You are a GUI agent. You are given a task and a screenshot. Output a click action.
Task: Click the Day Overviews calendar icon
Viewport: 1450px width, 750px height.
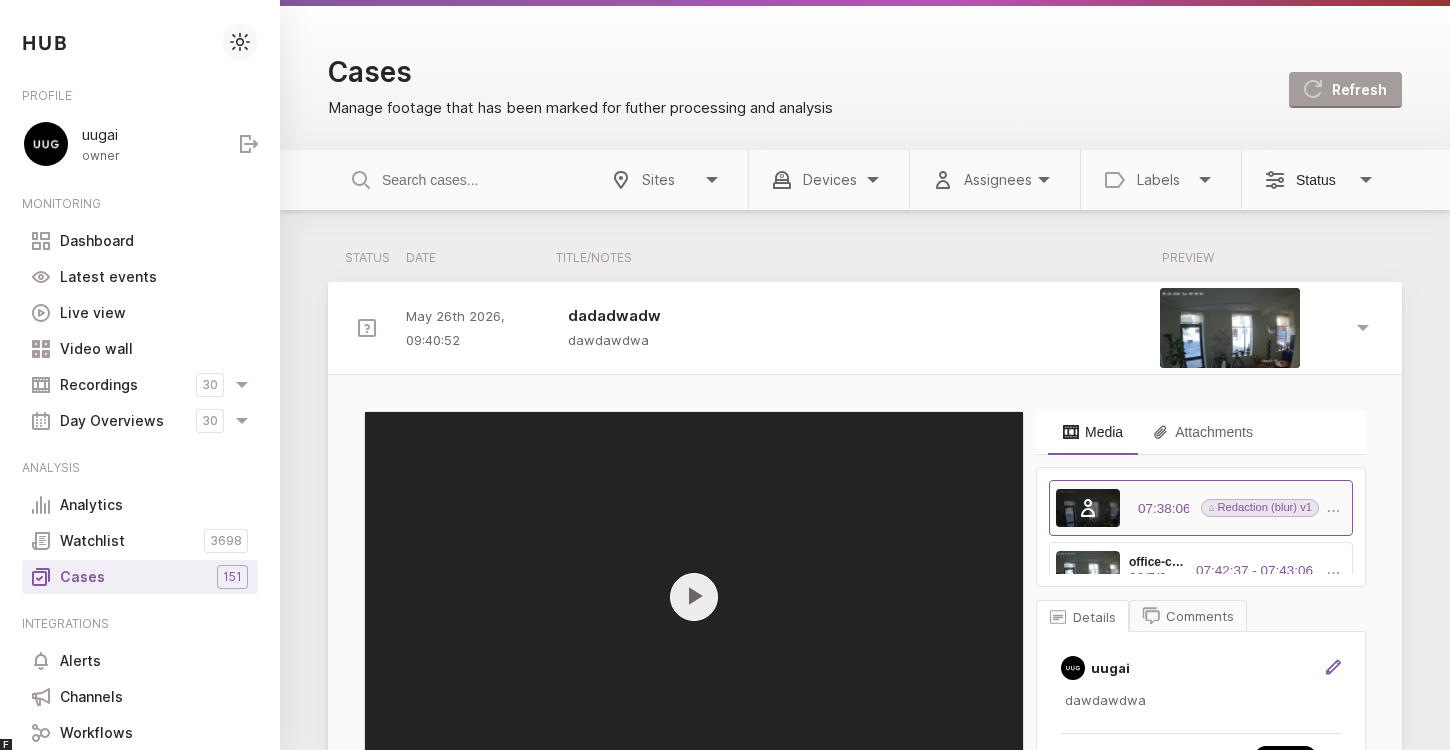pos(41,421)
